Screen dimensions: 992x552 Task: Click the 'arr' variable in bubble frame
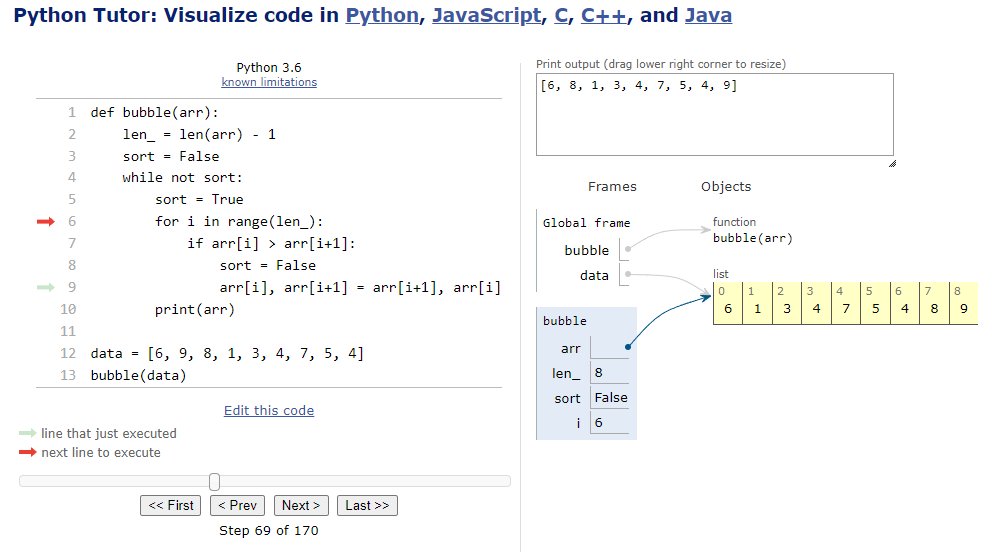click(571, 349)
